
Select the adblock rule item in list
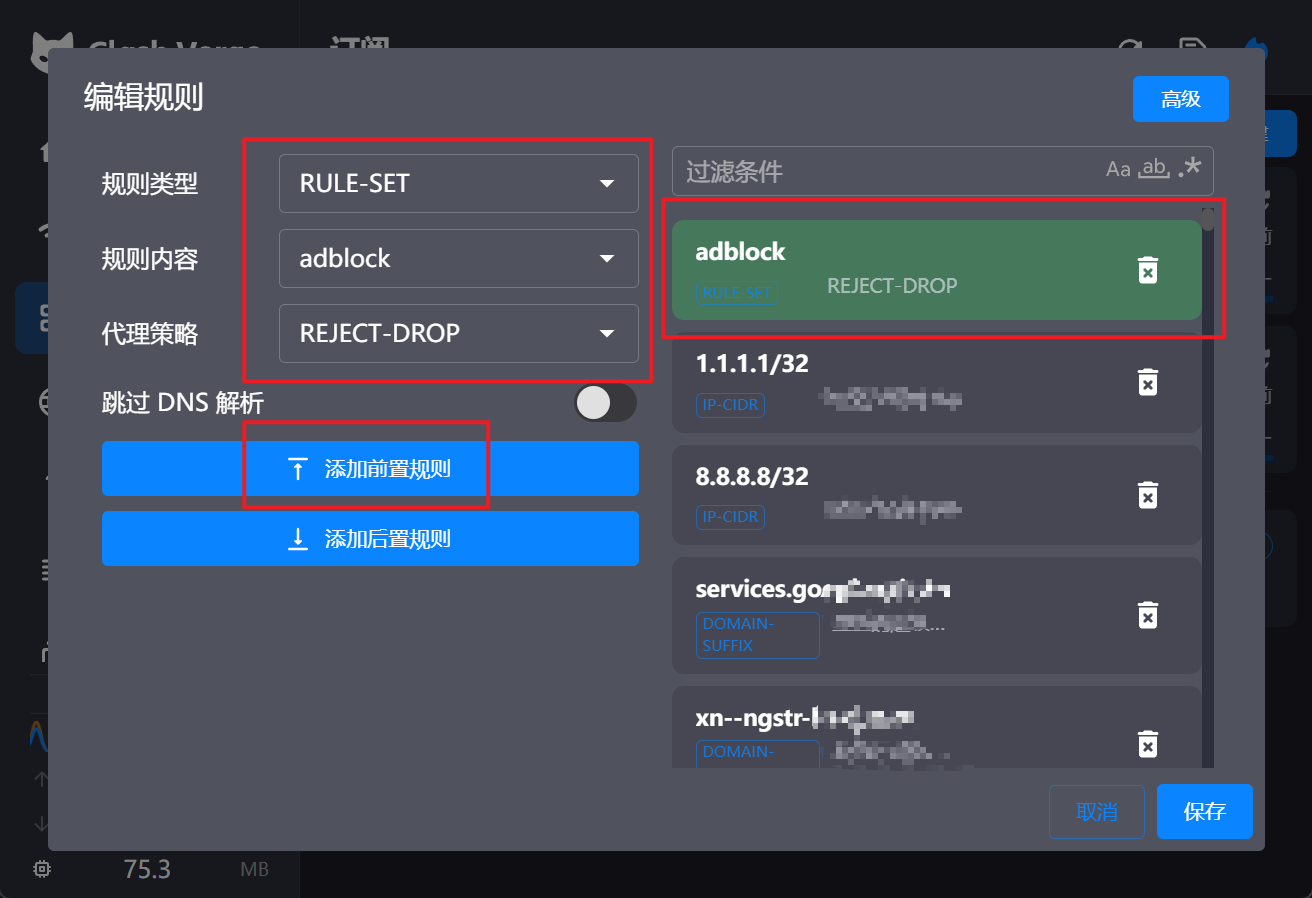pos(900,270)
